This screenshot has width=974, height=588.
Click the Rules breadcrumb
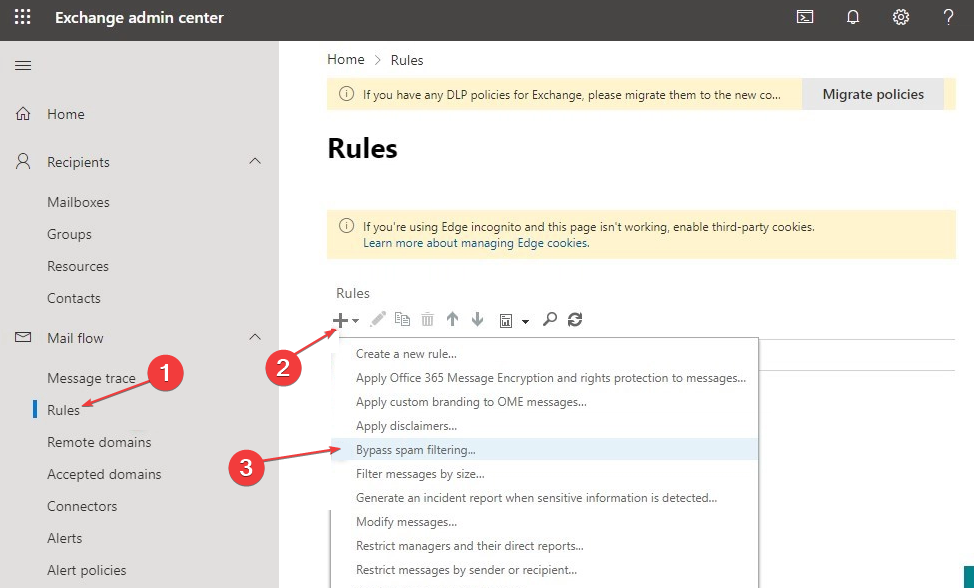pos(407,60)
